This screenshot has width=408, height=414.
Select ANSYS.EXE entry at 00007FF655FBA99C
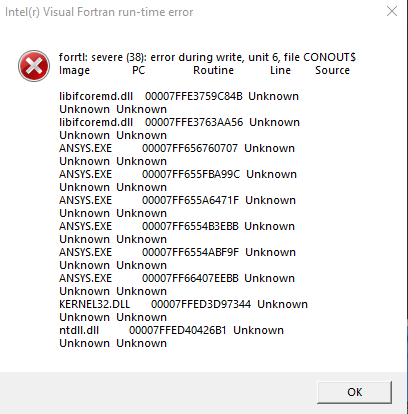pos(178,181)
